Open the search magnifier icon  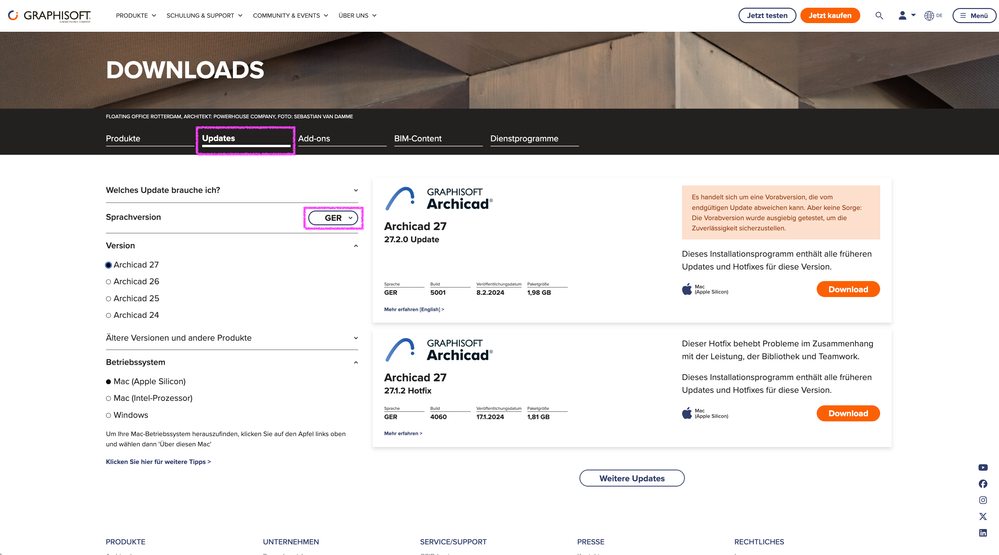pyautogui.click(x=879, y=15)
